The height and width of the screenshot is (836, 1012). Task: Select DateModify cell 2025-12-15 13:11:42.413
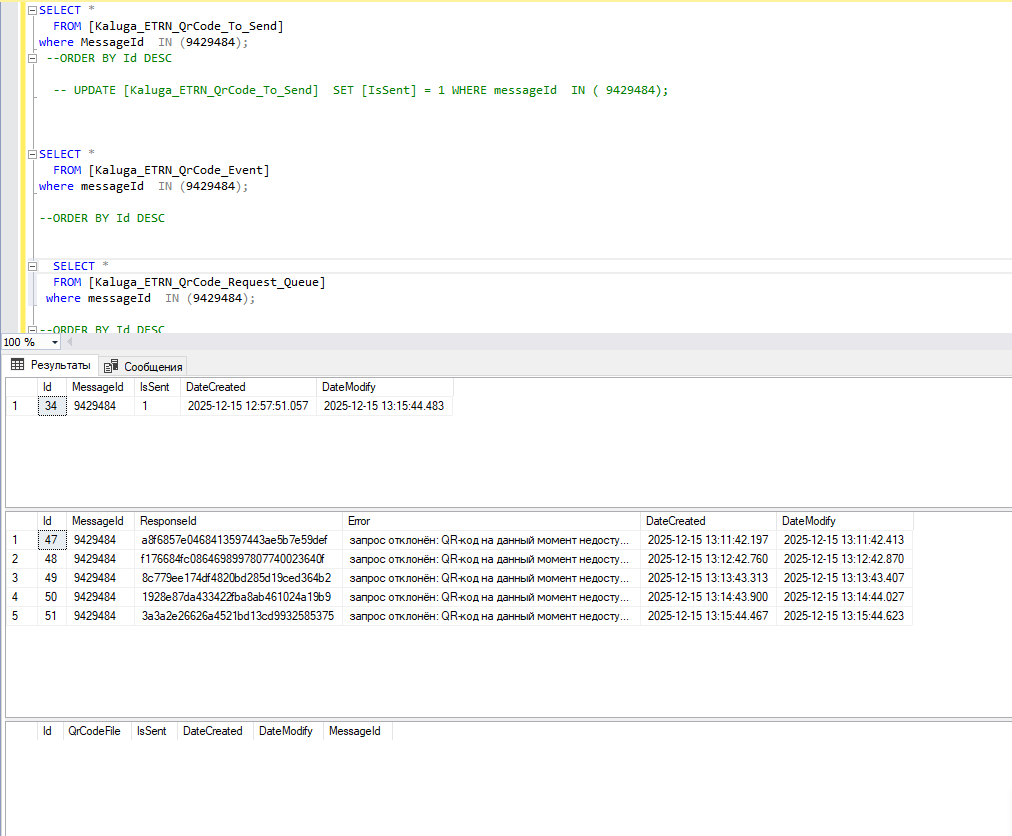pyautogui.click(x=844, y=540)
